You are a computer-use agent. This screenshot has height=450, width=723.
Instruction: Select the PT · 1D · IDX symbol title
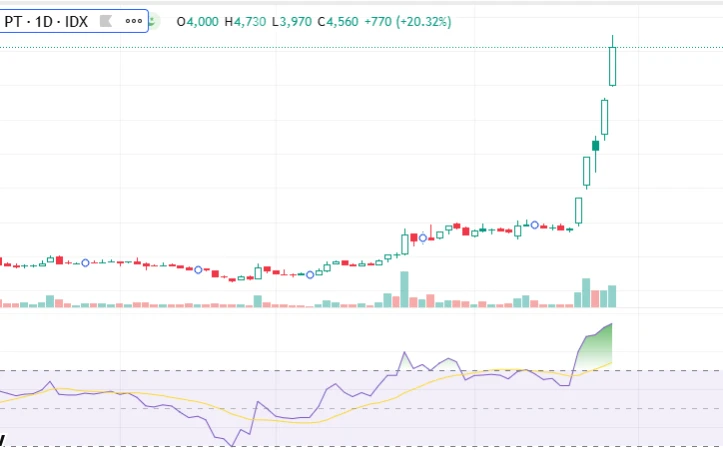46,21
